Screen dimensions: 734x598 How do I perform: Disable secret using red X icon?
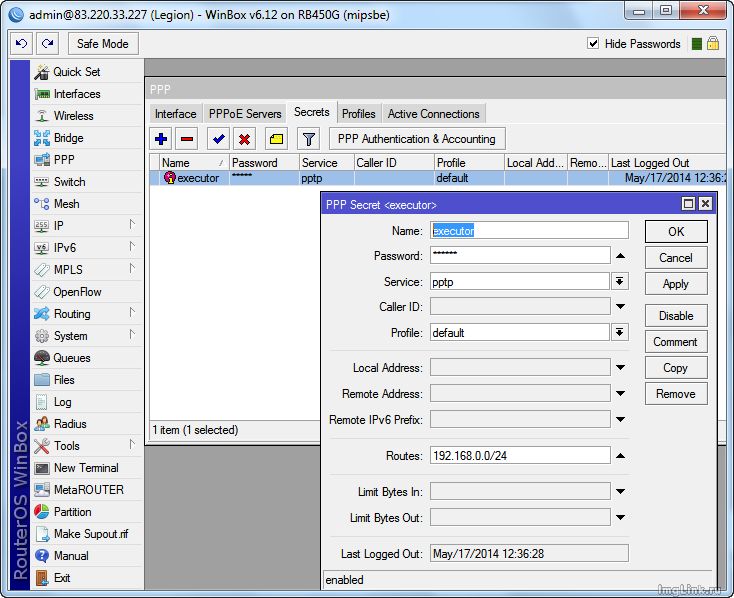point(244,139)
